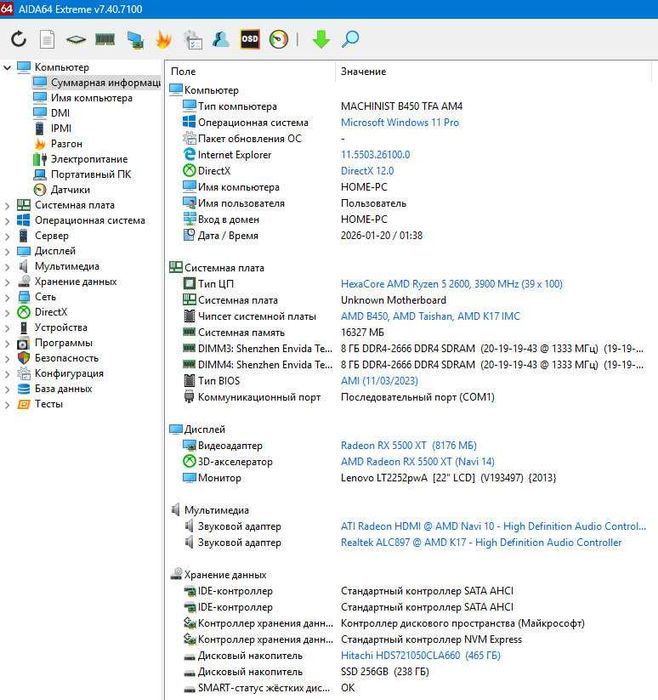Expand the Сеть tree node
The image size is (658, 700).
(7, 297)
